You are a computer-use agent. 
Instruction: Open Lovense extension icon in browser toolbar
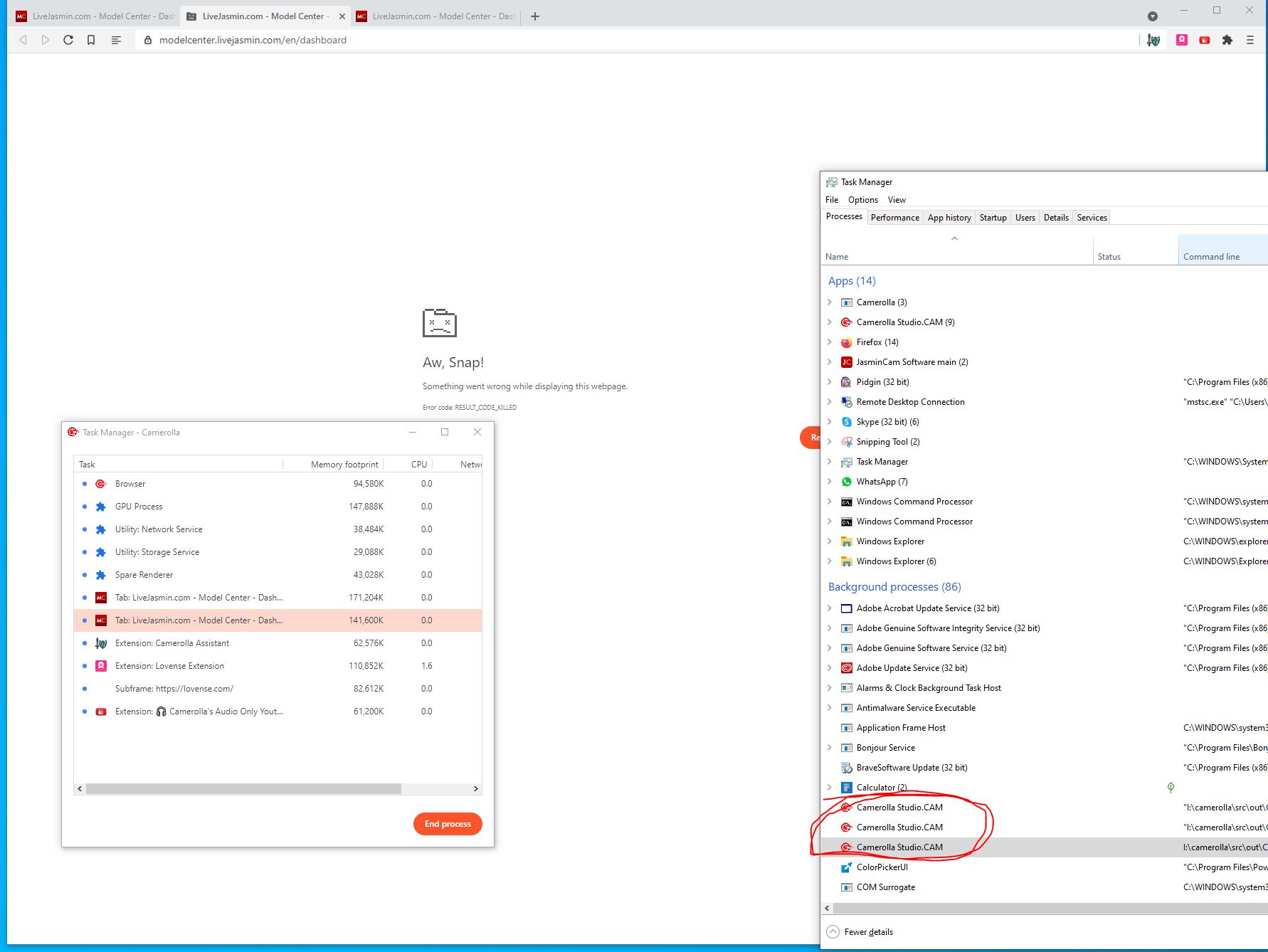[1182, 40]
